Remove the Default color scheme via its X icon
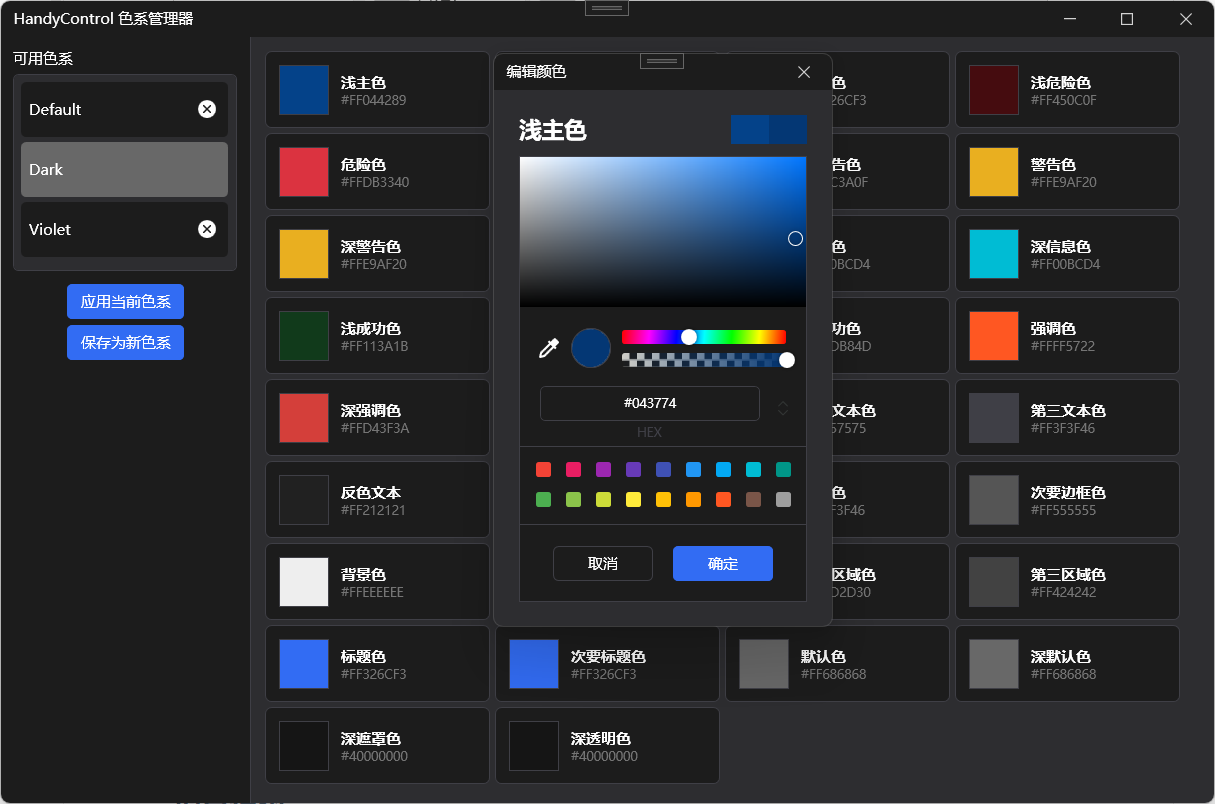 coord(207,109)
